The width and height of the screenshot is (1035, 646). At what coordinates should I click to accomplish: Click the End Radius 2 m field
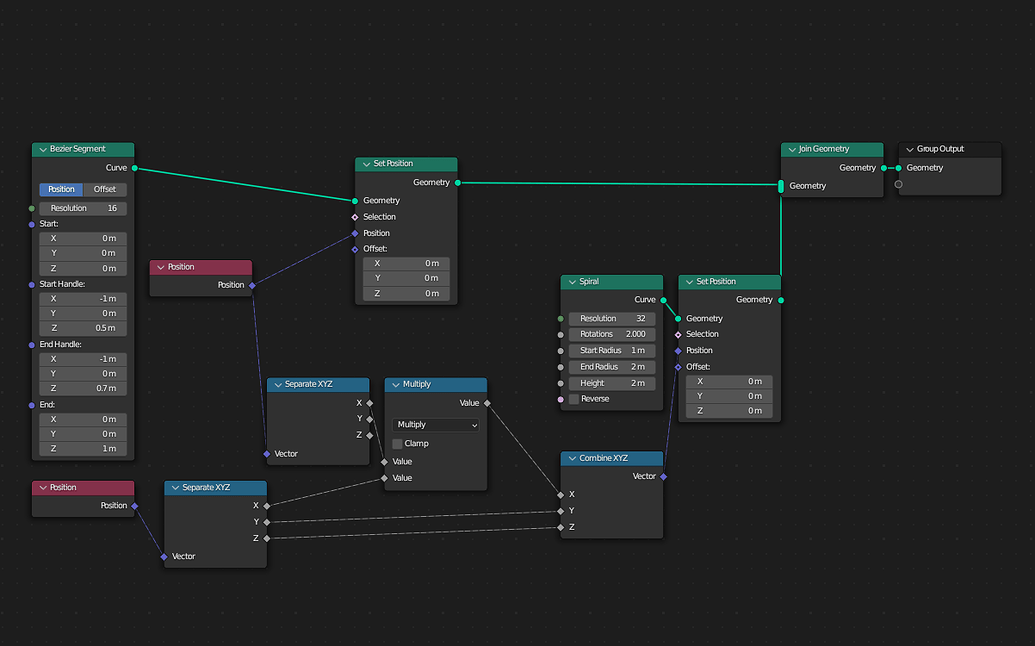[x=612, y=367]
